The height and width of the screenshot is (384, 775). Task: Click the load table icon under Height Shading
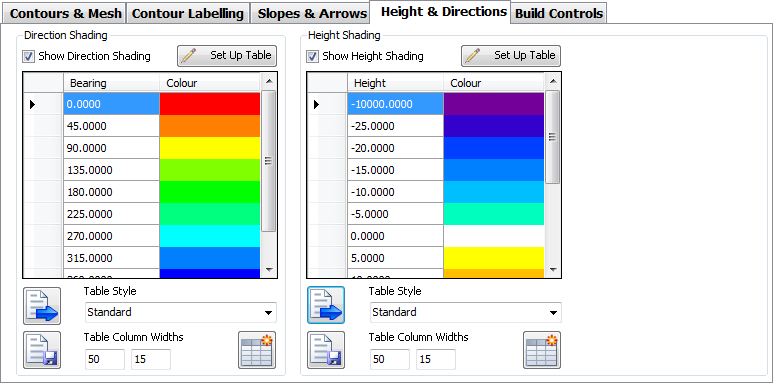pyautogui.click(x=326, y=305)
